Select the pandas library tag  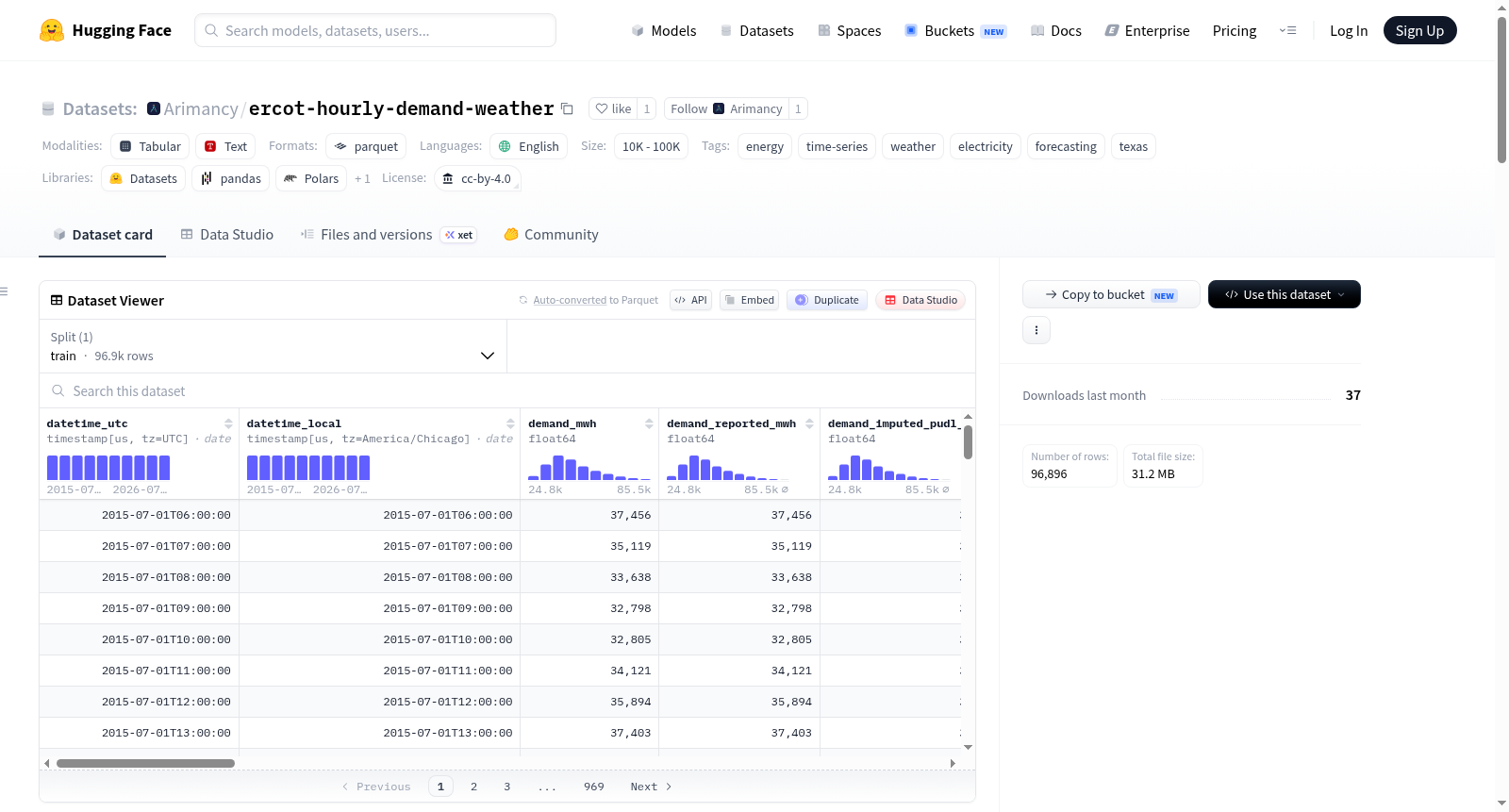click(231, 178)
